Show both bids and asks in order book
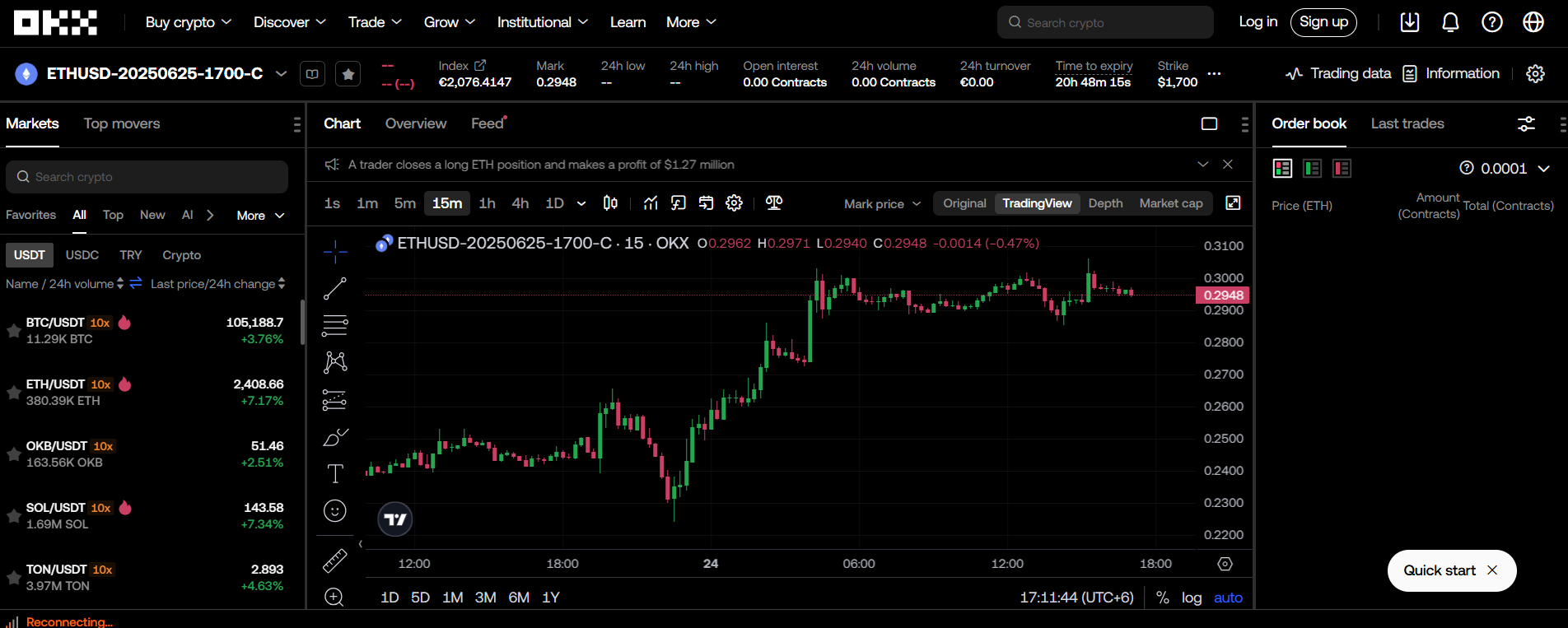1568x628 pixels. pyautogui.click(x=1283, y=169)
